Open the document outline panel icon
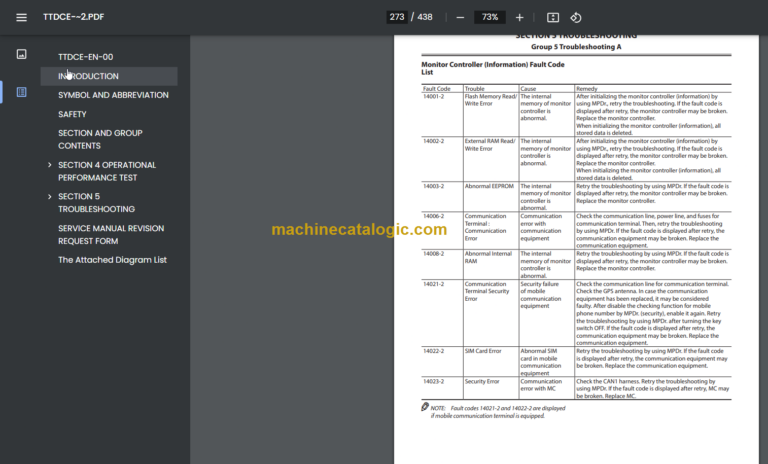The width and height of the screenshot is (768, 464). [x=22, y=92]
